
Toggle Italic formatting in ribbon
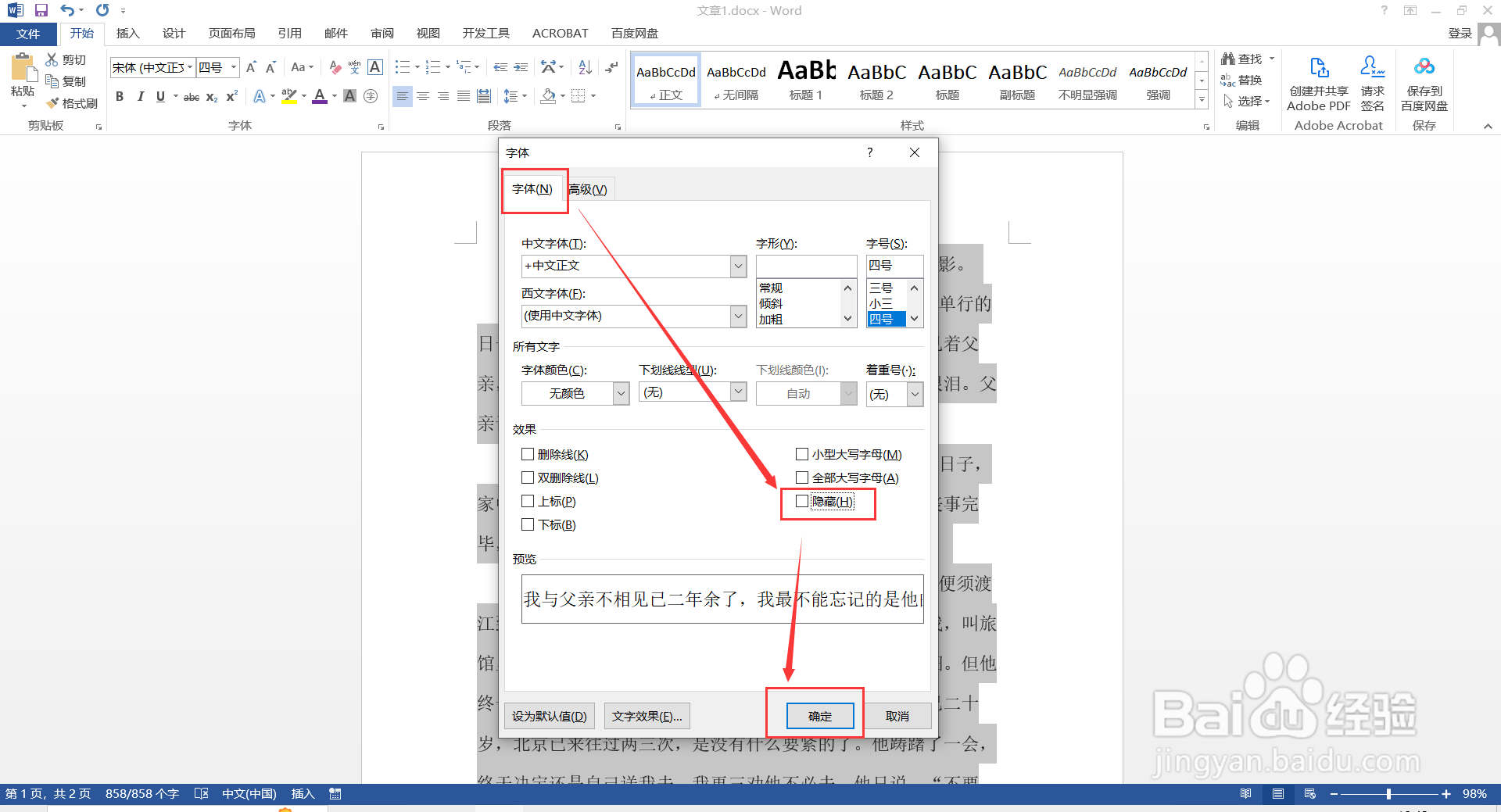pos(140,96)
